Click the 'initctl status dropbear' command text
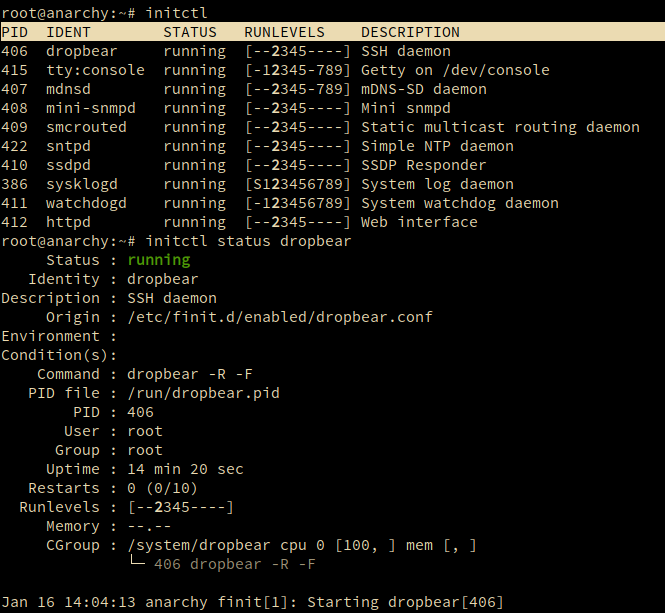This screenshot has height=613, width=665. point(248,241)
